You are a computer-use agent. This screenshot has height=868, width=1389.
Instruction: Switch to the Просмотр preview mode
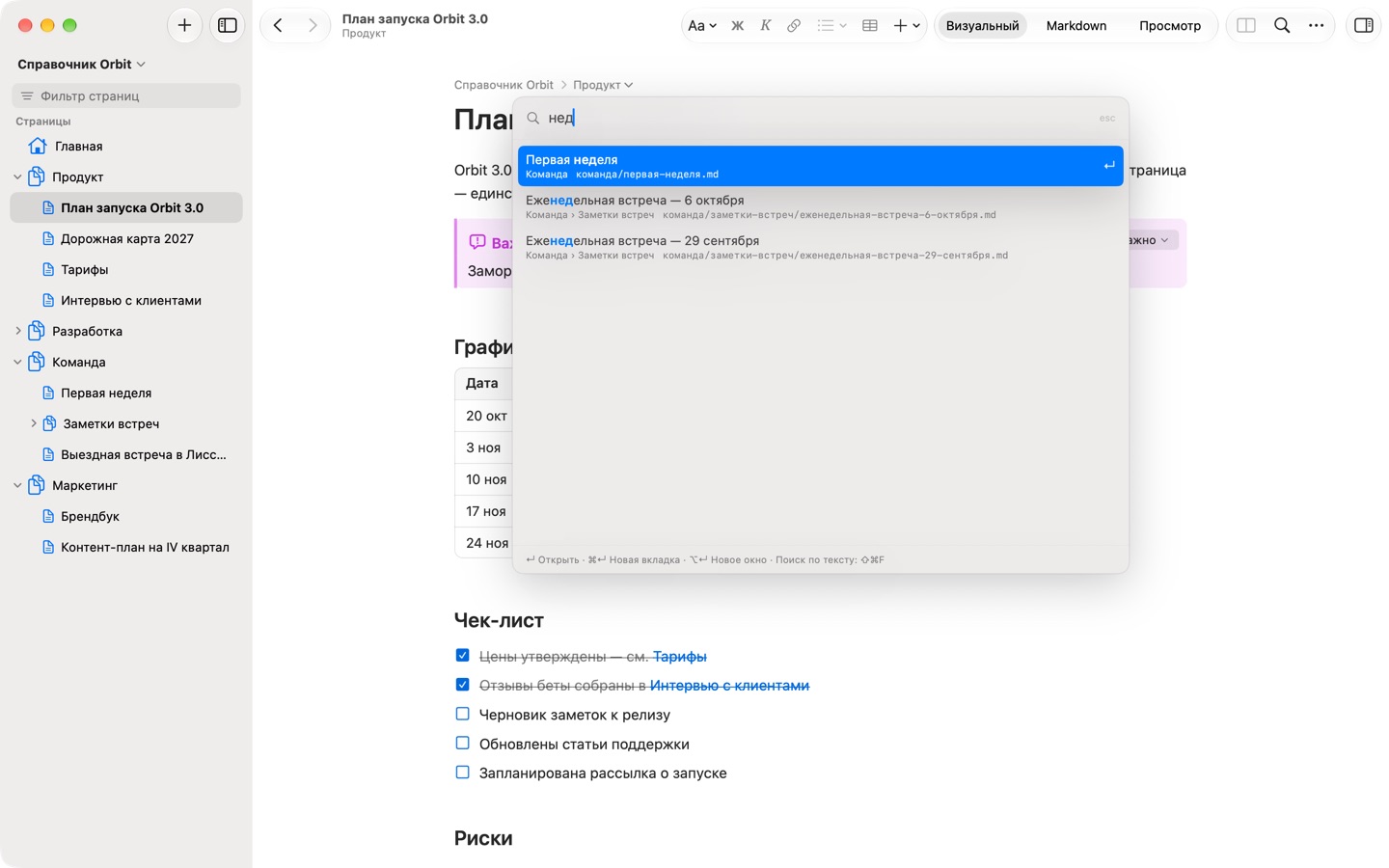(1170, 26)
